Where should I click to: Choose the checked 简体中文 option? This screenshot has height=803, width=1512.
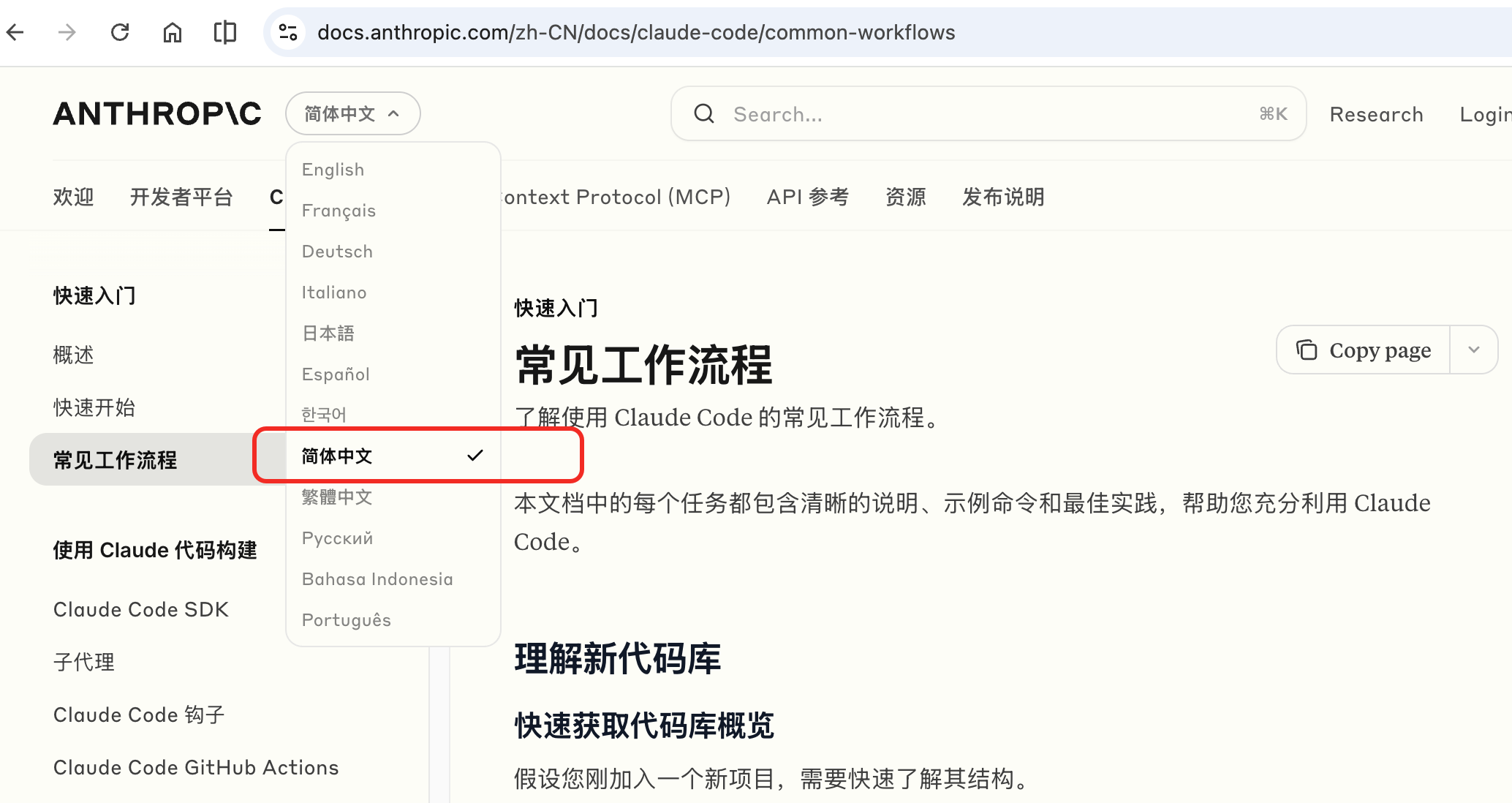pyautogui.click(x=393, y=456)
